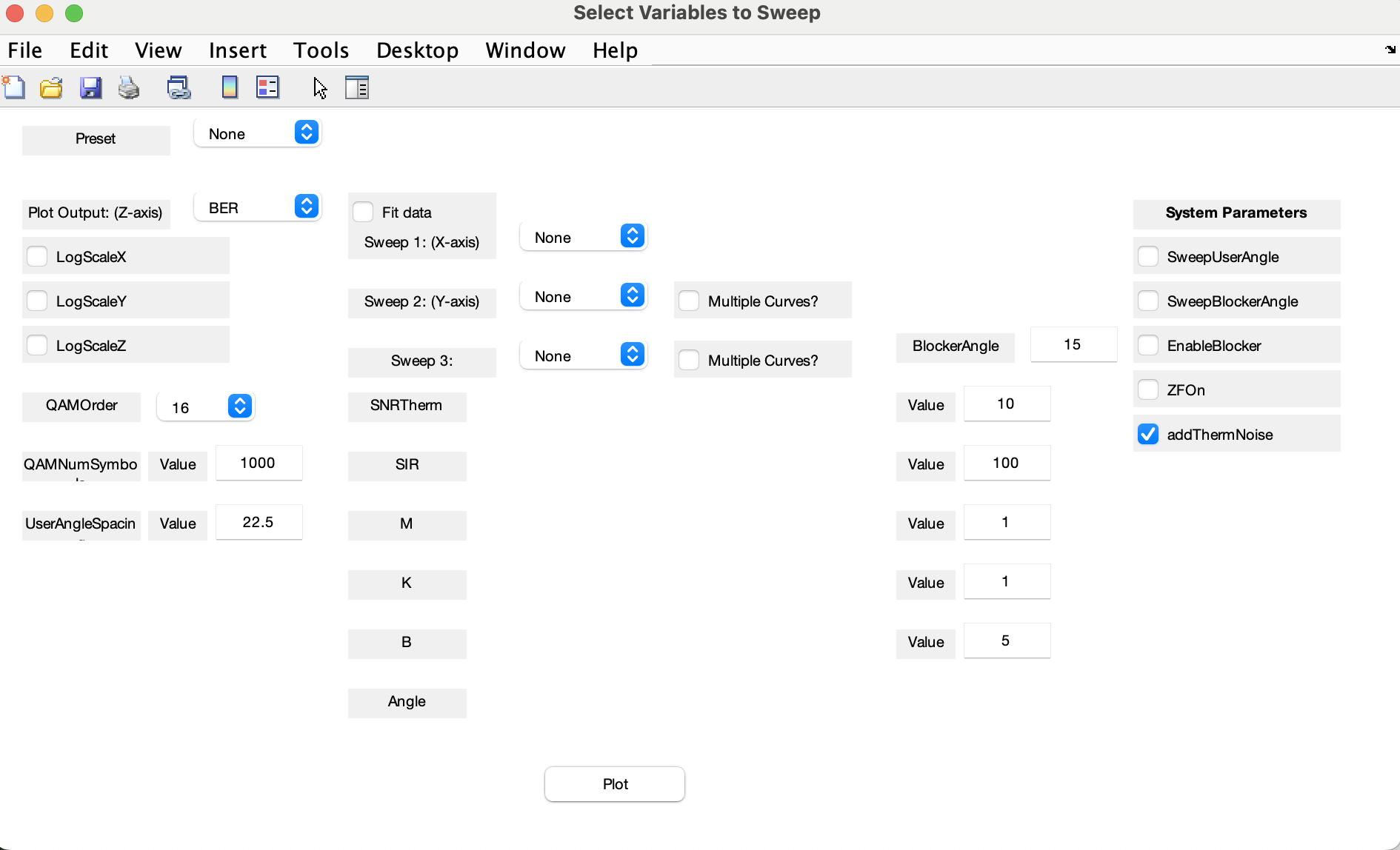This screenshot has height=850, width=1400.
Task: Click the QAMNumSymbols value field showing 1000
Action: pyautogui.click(x=259, y=463)
